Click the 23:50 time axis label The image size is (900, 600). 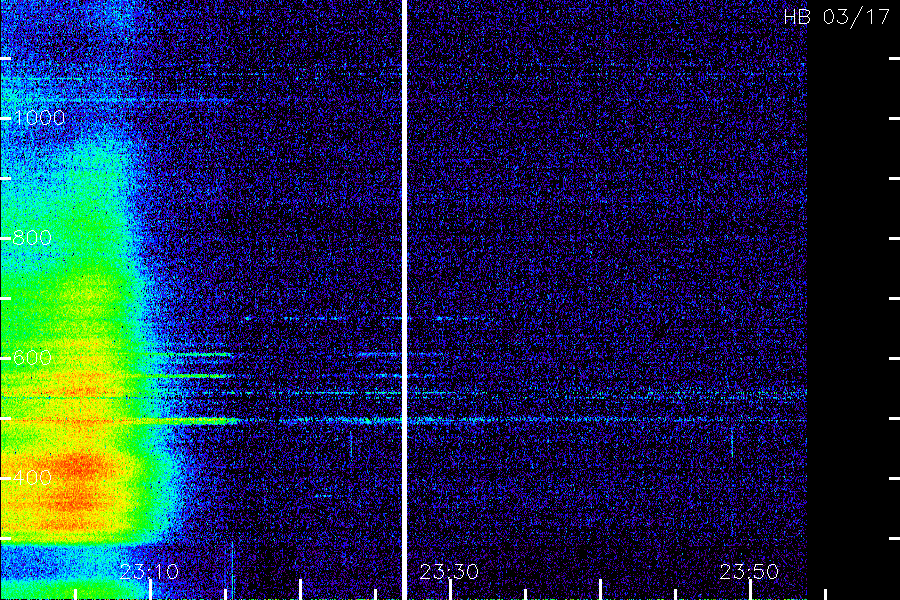click(749, 572)
